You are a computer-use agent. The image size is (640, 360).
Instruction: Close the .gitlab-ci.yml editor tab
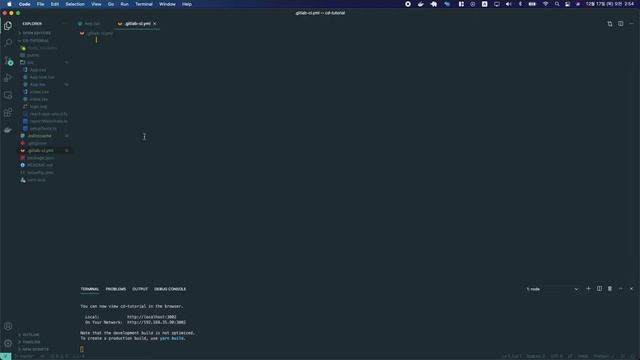pyautogui.click(x=155, y=24)
